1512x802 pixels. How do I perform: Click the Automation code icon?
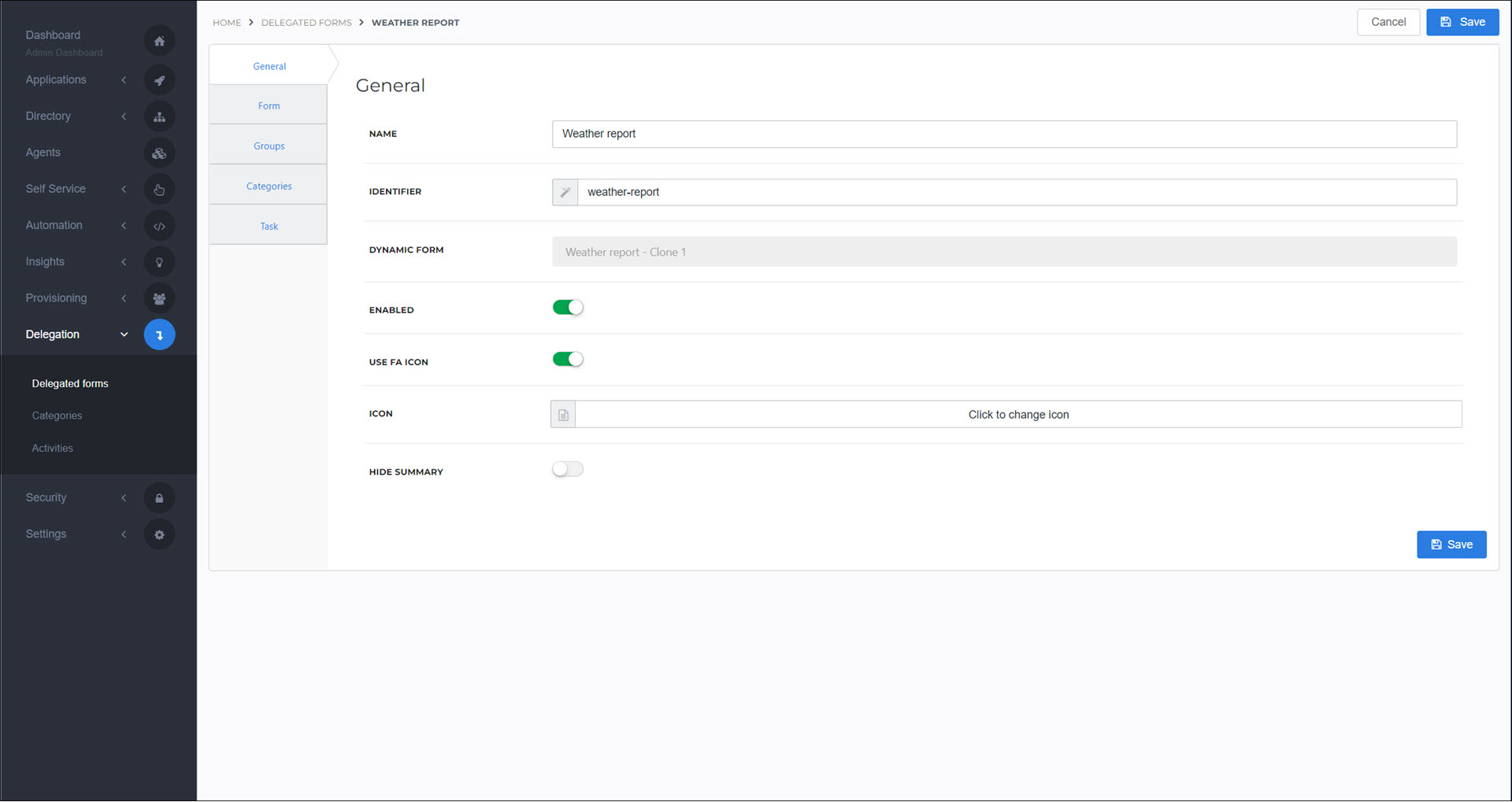[x=159, y=226]
